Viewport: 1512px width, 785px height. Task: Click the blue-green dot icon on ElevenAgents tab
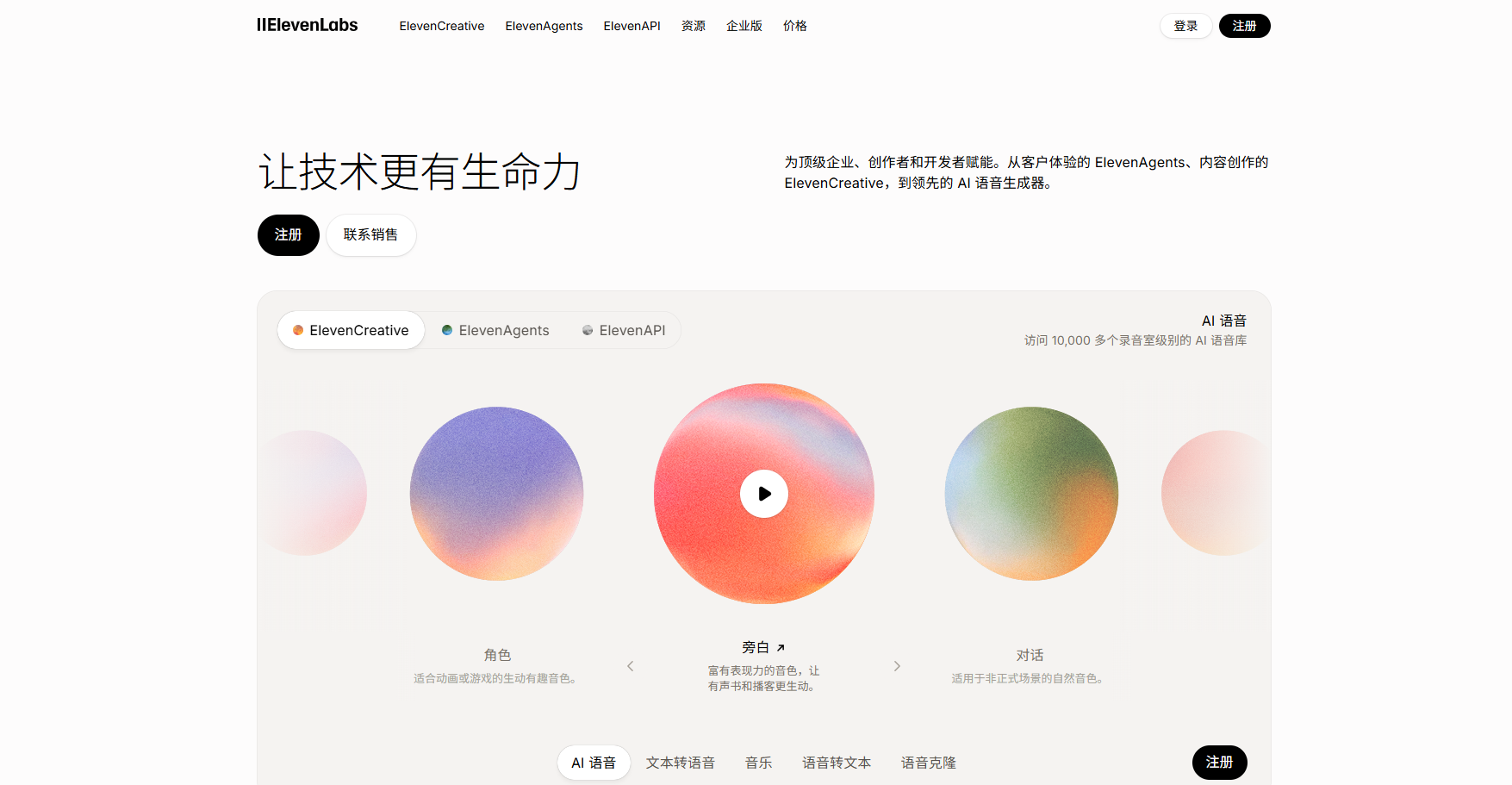point(447,330)
